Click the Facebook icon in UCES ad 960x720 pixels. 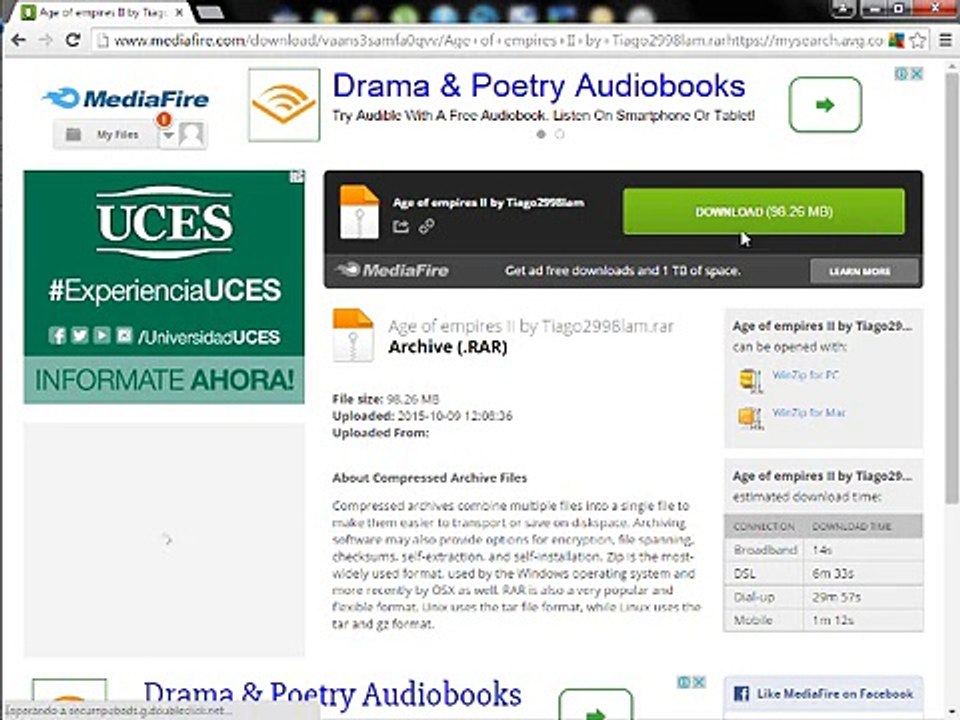57,336
